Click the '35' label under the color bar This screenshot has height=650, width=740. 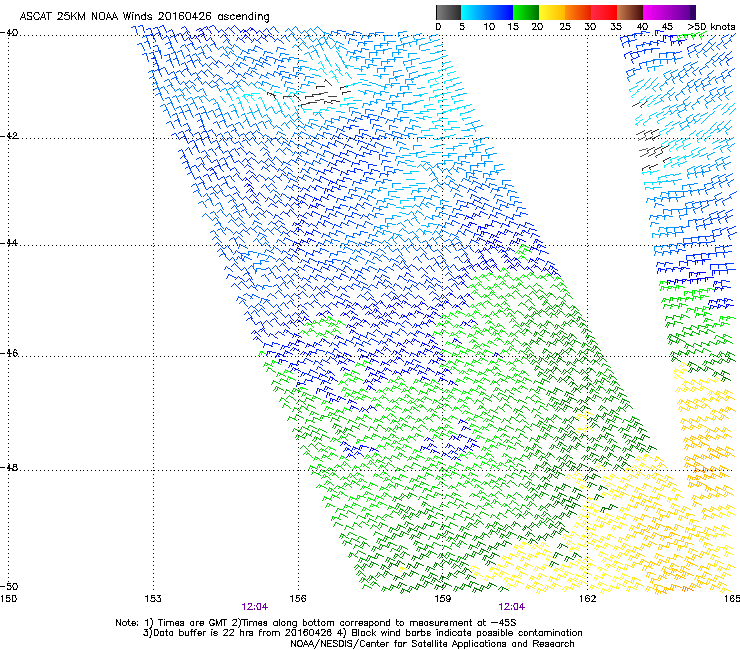point(616,27)
